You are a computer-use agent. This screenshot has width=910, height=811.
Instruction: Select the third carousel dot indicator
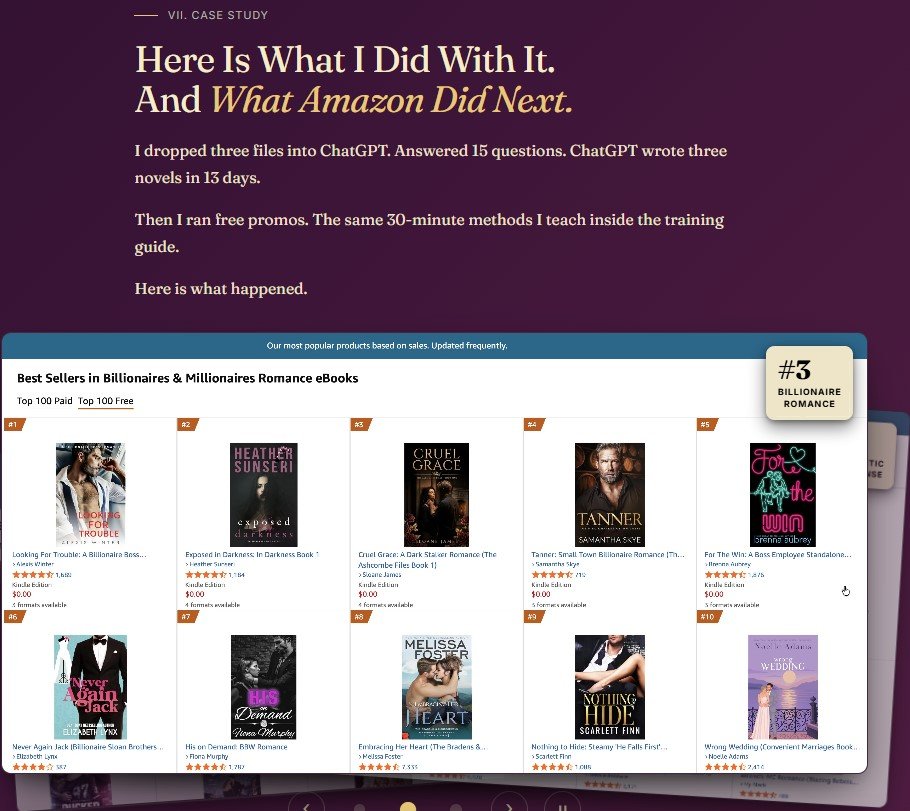click(456, 808)
